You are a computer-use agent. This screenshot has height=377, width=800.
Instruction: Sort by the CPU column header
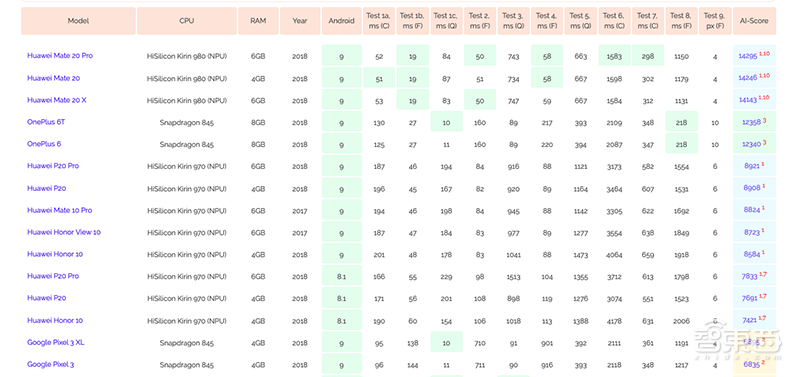pos(187,21)
